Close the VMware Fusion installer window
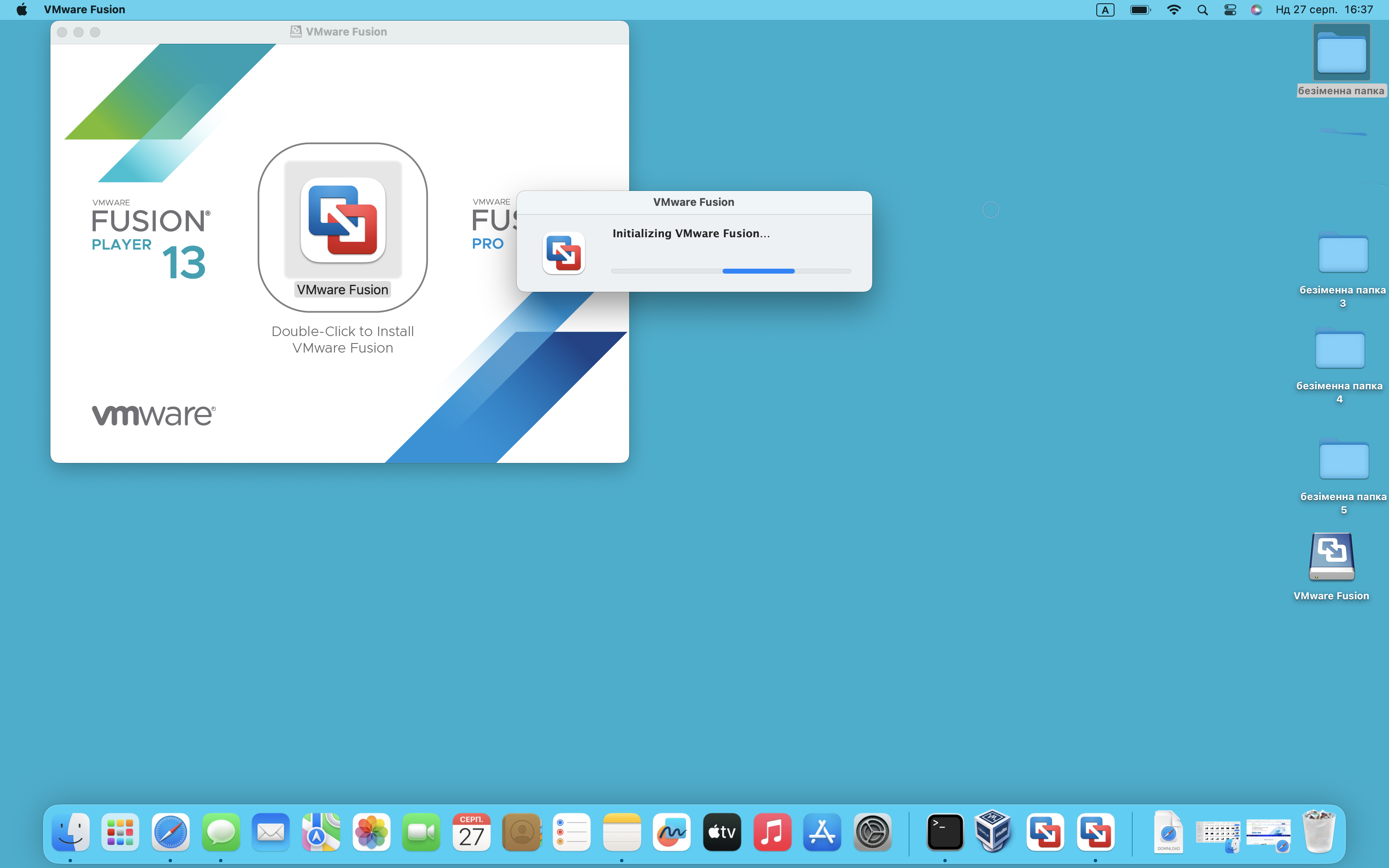The image size is (1389, 868). click(62, 32)
